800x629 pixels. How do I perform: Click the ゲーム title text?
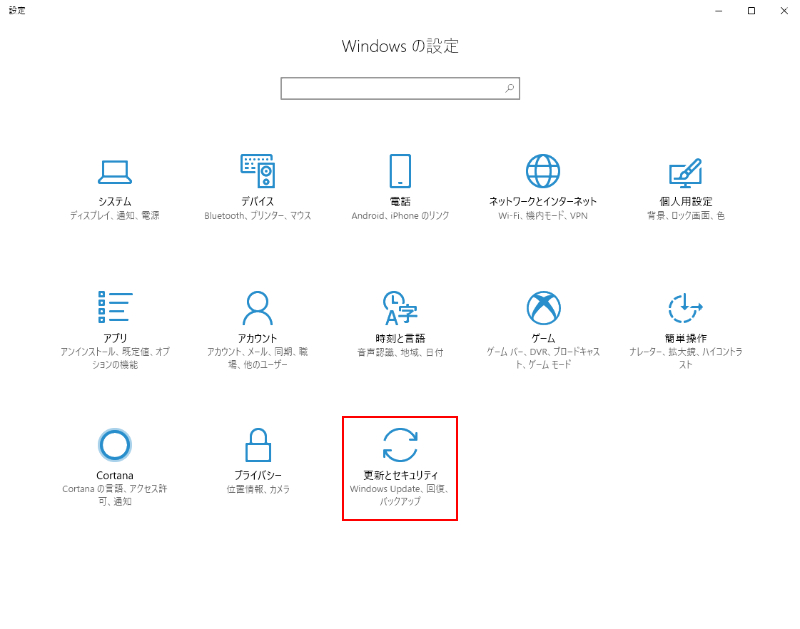tap(543, 338)
